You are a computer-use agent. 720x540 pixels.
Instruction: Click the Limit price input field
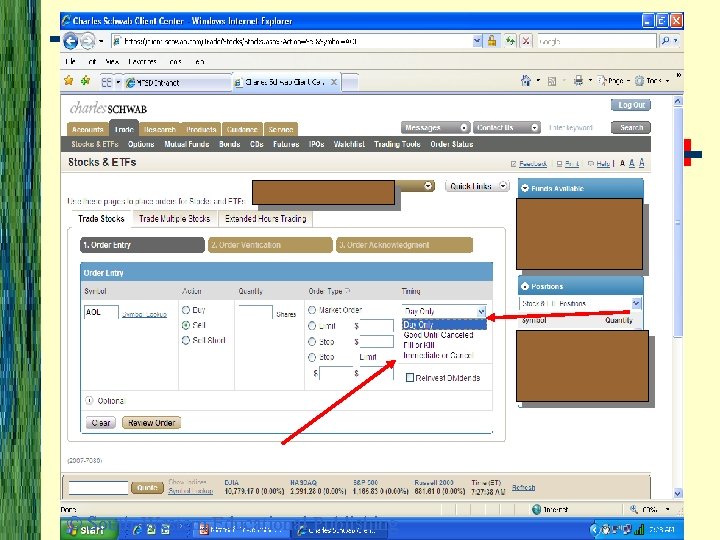click(x=377, y=326)
